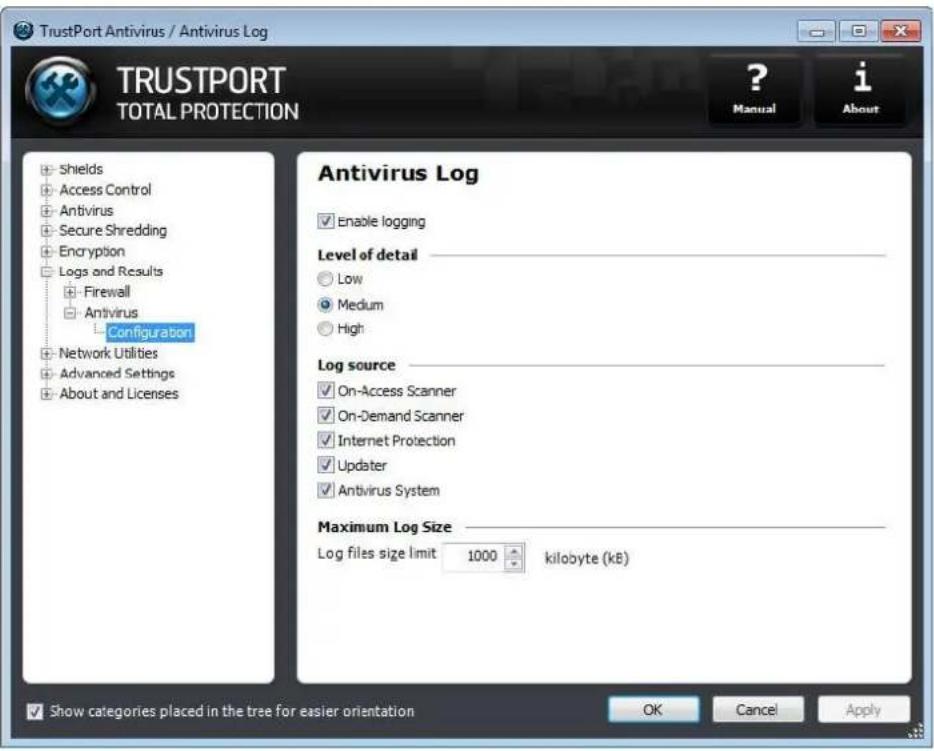
Task: Click the 'kilobyte (kB)' label
Action: 587,558
